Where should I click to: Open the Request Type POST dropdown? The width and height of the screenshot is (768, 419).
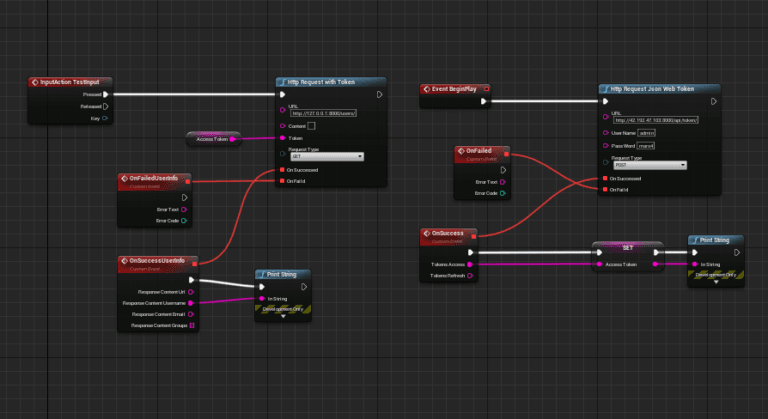tap(650, 165)
